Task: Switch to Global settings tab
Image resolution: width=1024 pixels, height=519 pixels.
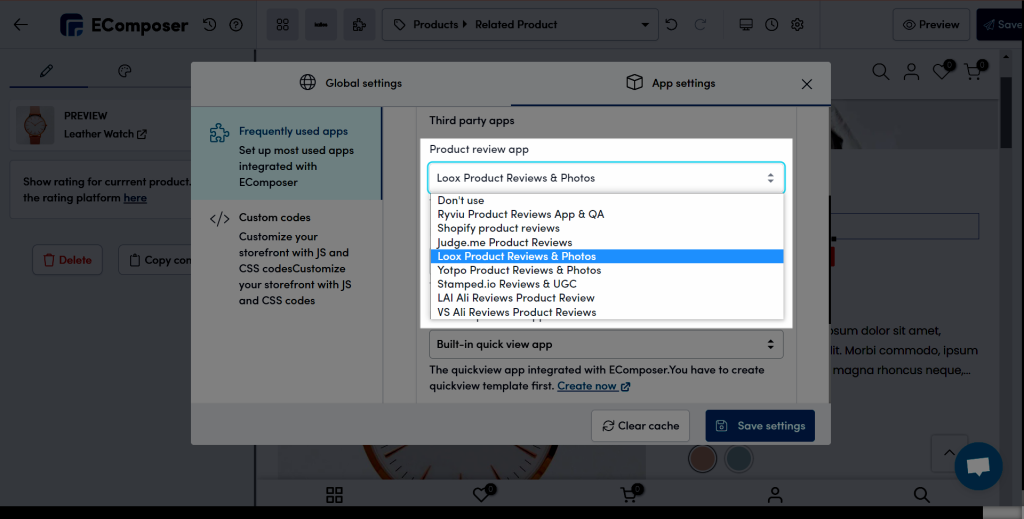Action: click(x=351, y=84)
